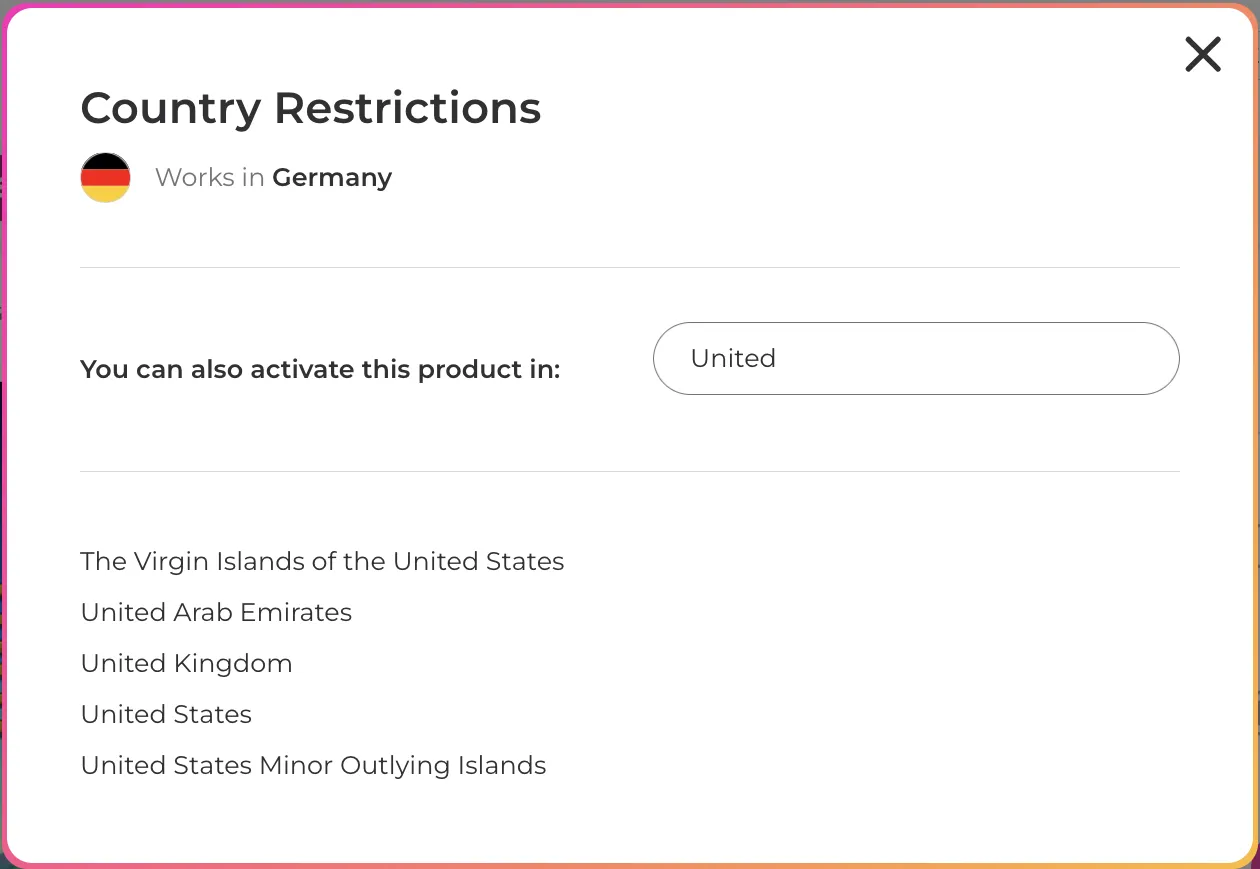Focus the country search input field
Screen dimensions: 1260x869
coord(916,358)
